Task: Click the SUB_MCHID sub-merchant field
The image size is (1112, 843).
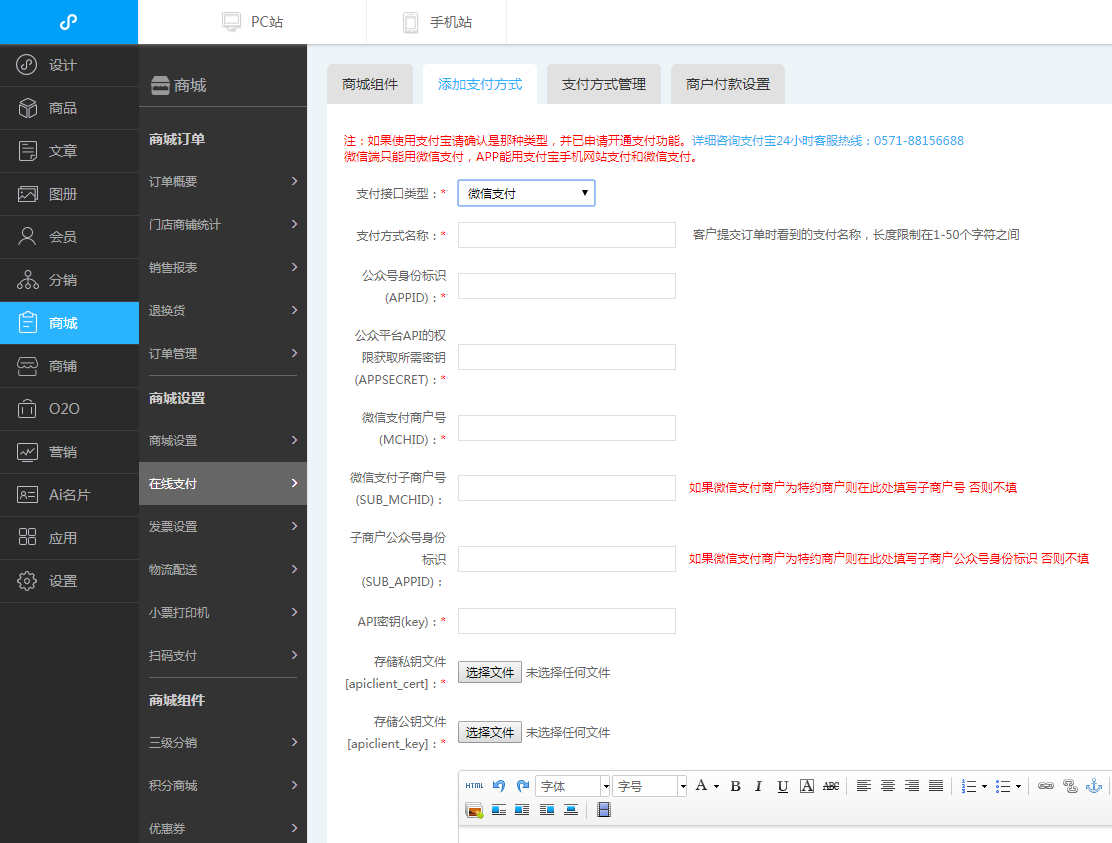Action: click(x=567, y=488)
